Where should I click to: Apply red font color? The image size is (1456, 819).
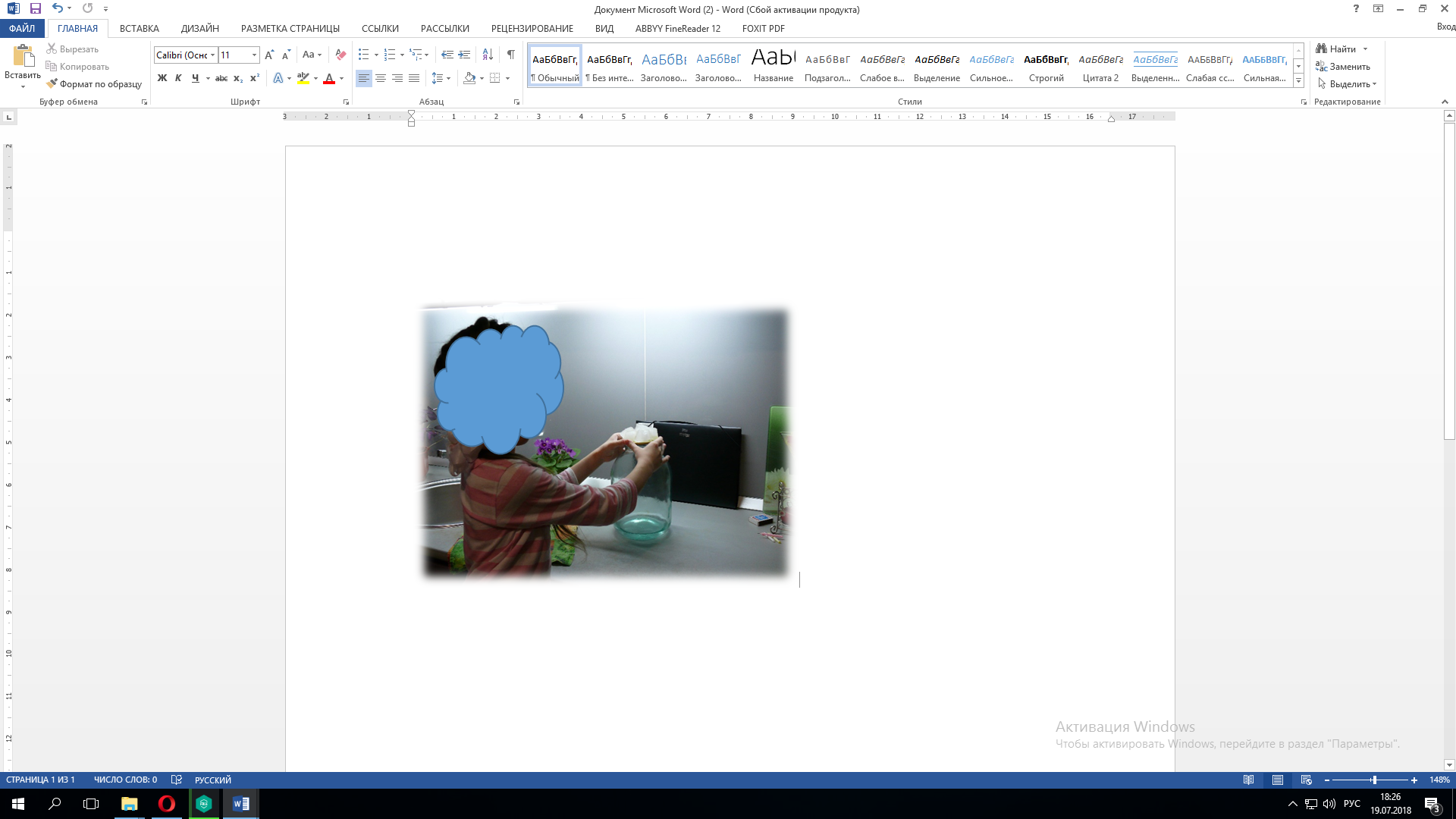coord(329,78)
